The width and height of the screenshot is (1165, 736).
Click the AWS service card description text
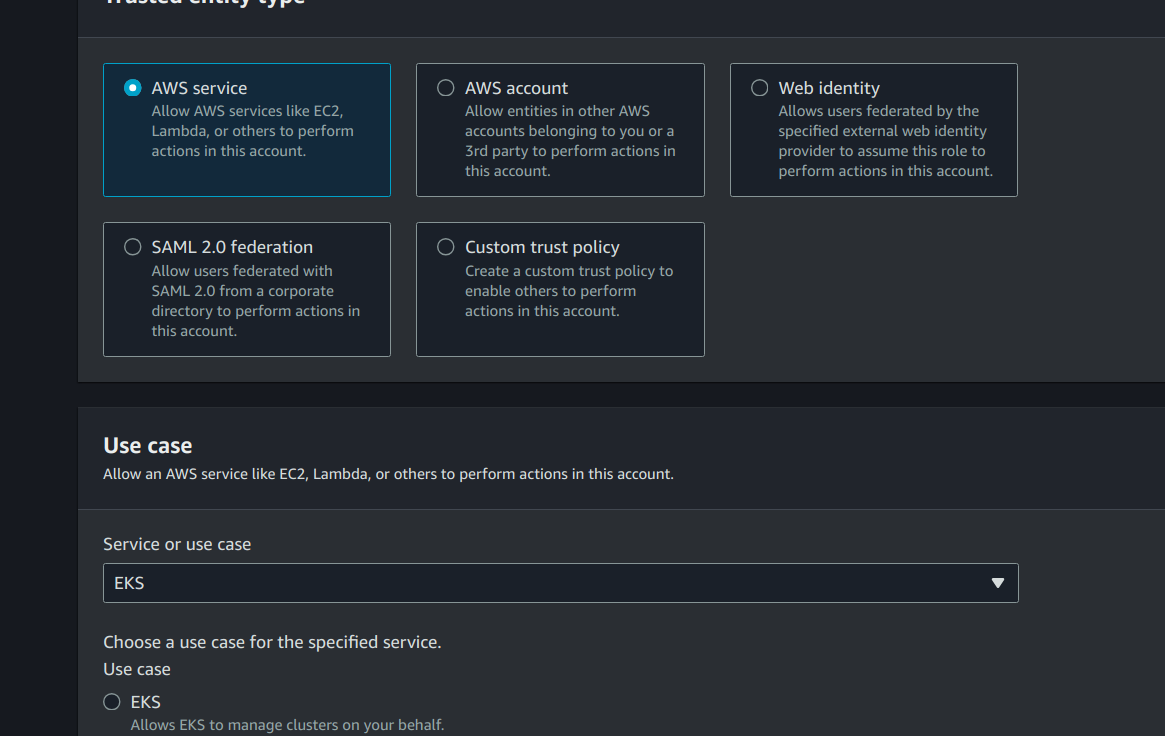(253, 131)
